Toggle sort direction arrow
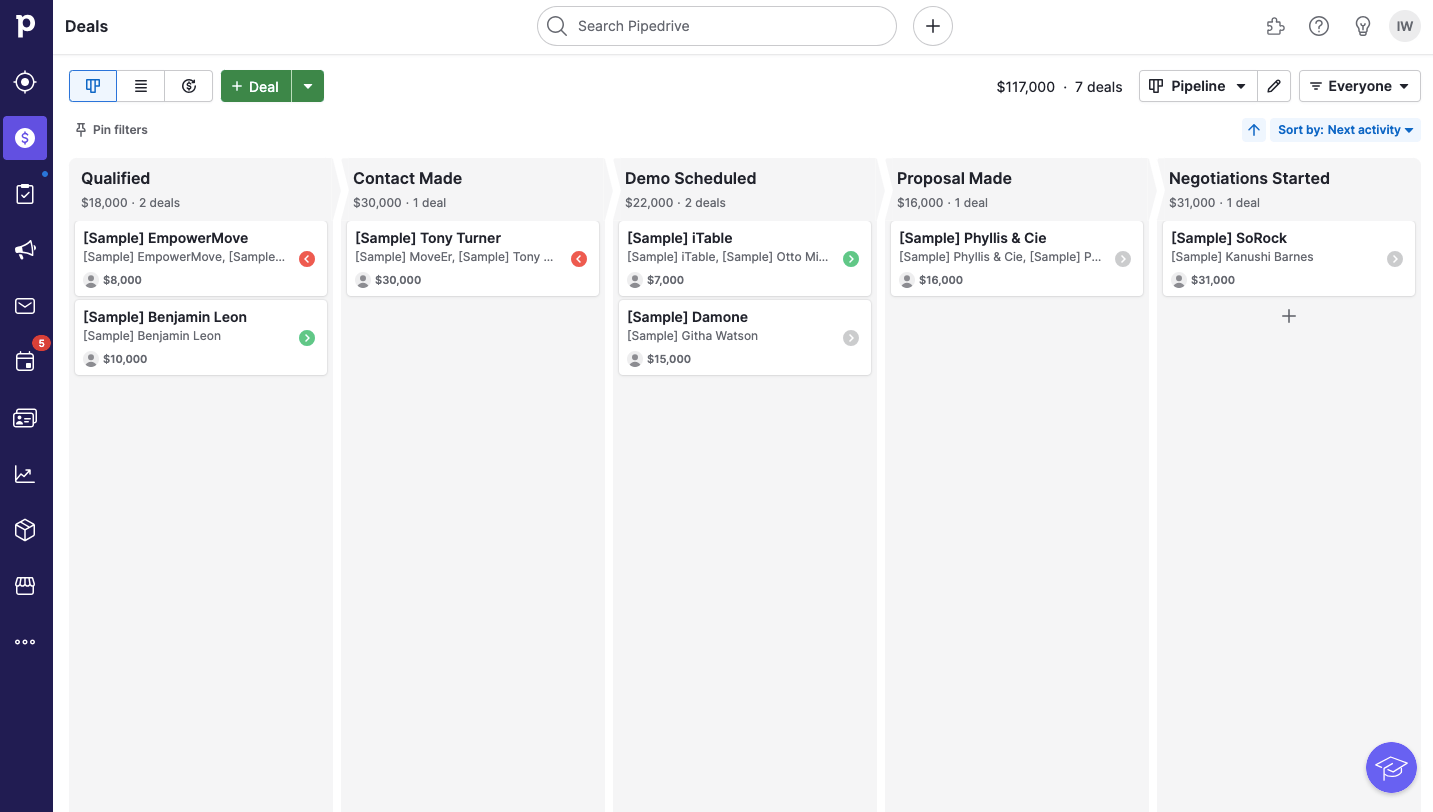The width and height of the screenshot is (1433, 812). 1254,130
